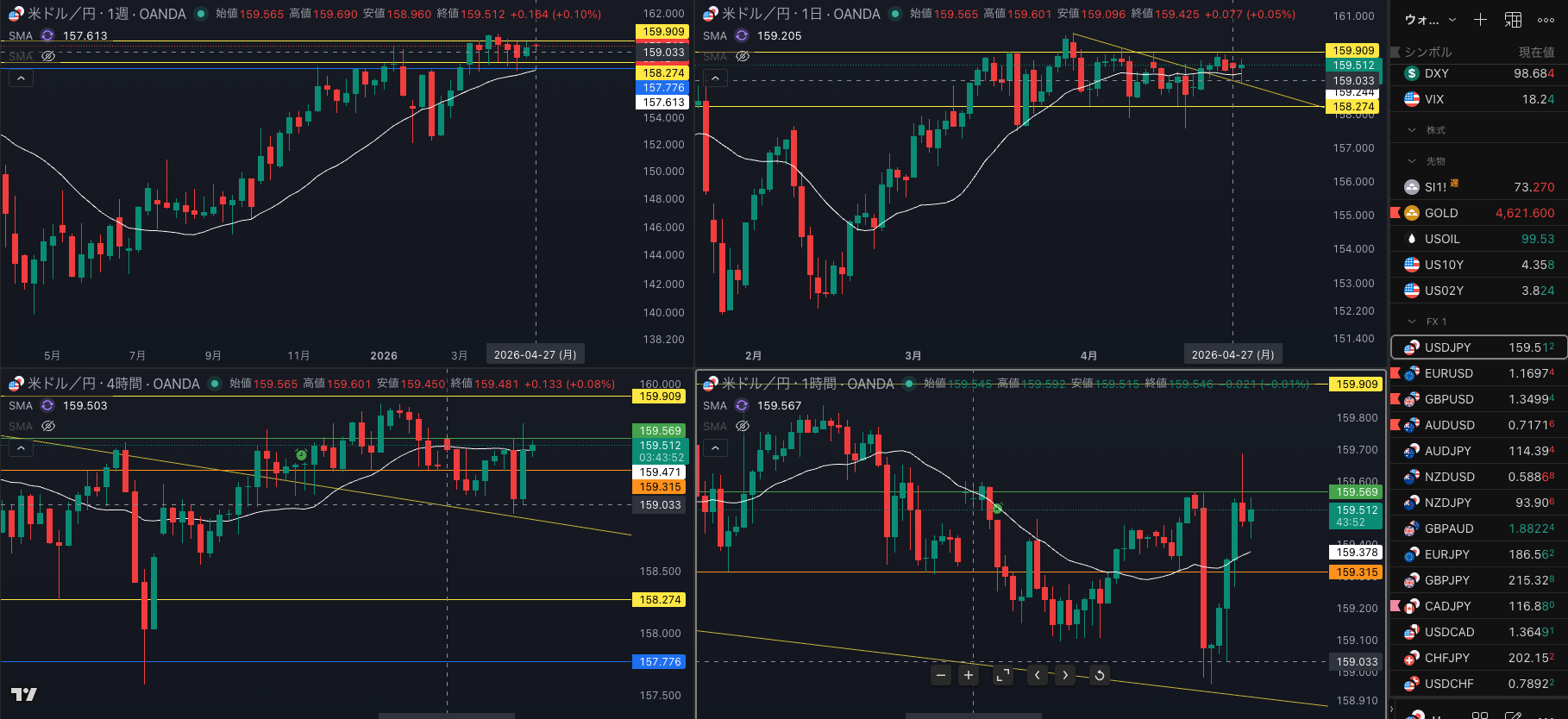Collapse the 株式 watchlist section

[x=1412, y=130]
